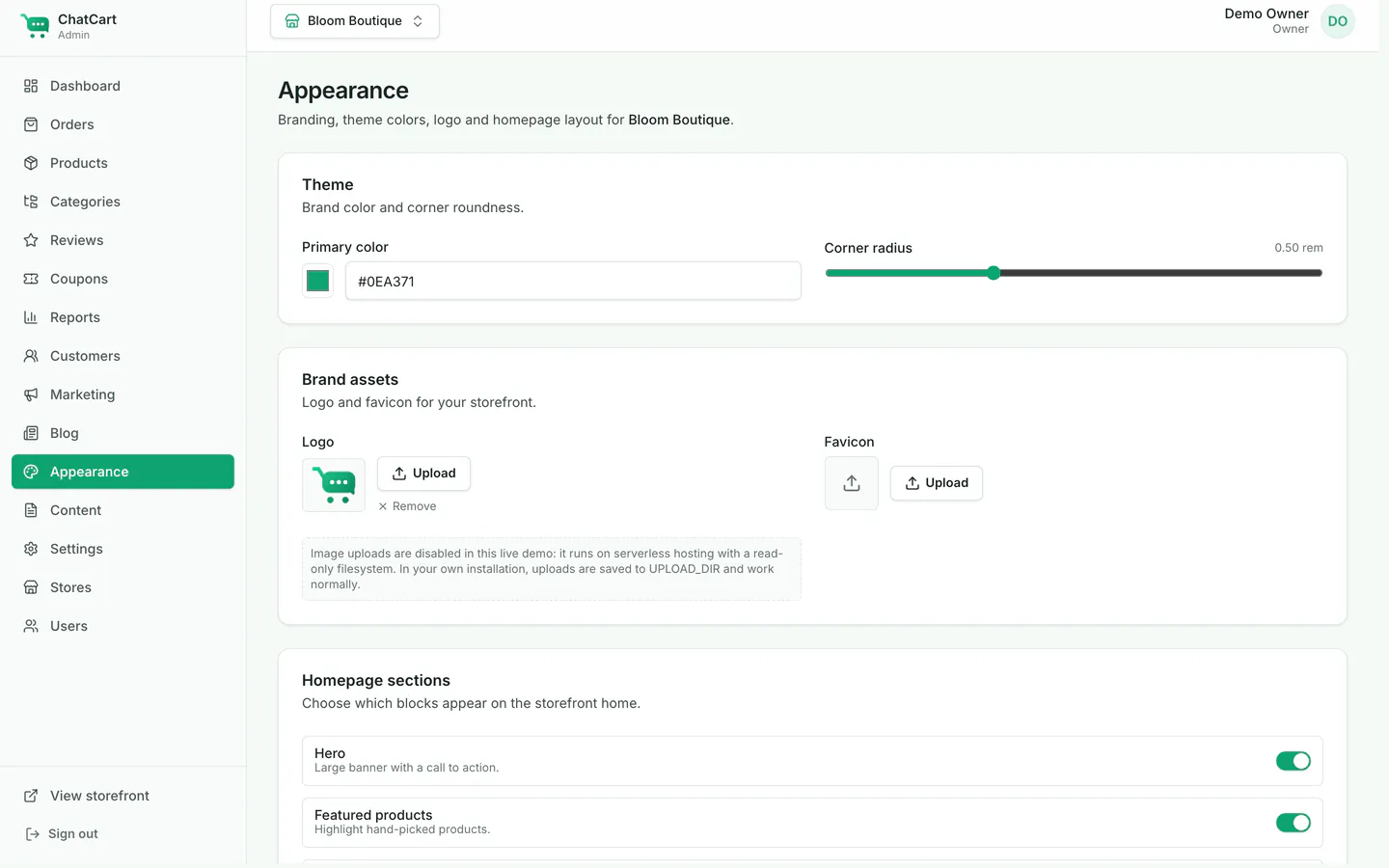Click the Homepage sections heading

pyautogui.click(x=376, y=681)
